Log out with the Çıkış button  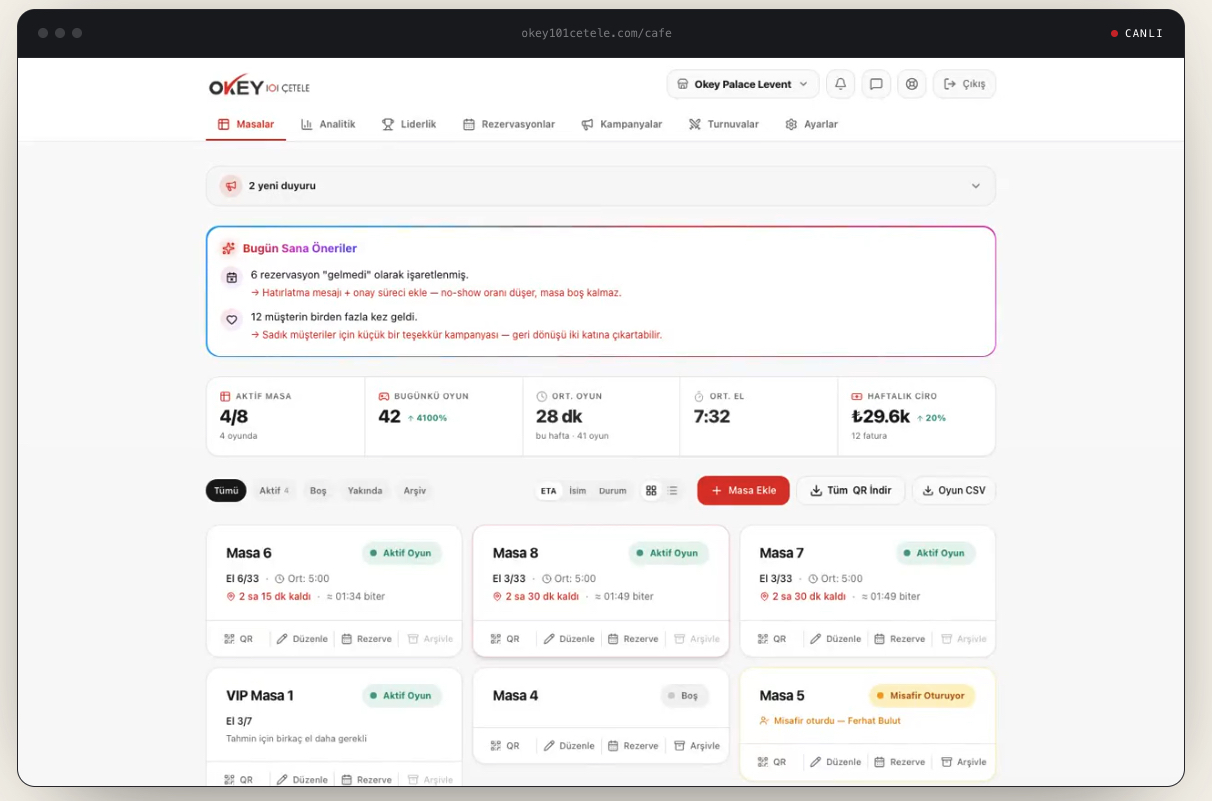(965, 84)
